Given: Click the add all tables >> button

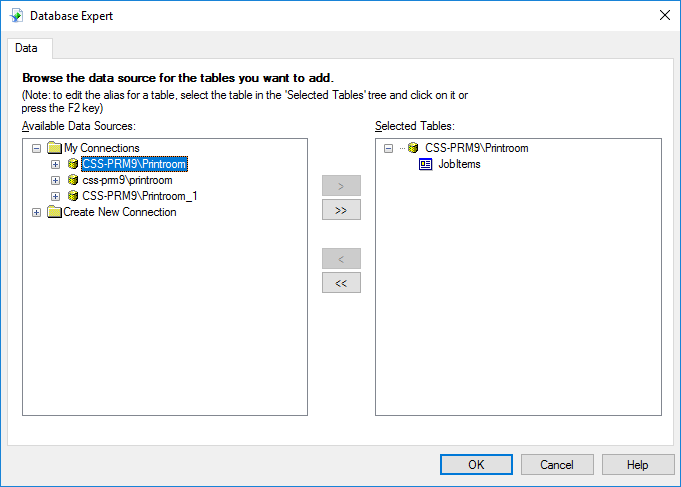Looking at the screenshot, I should click(x=341, y=210).
